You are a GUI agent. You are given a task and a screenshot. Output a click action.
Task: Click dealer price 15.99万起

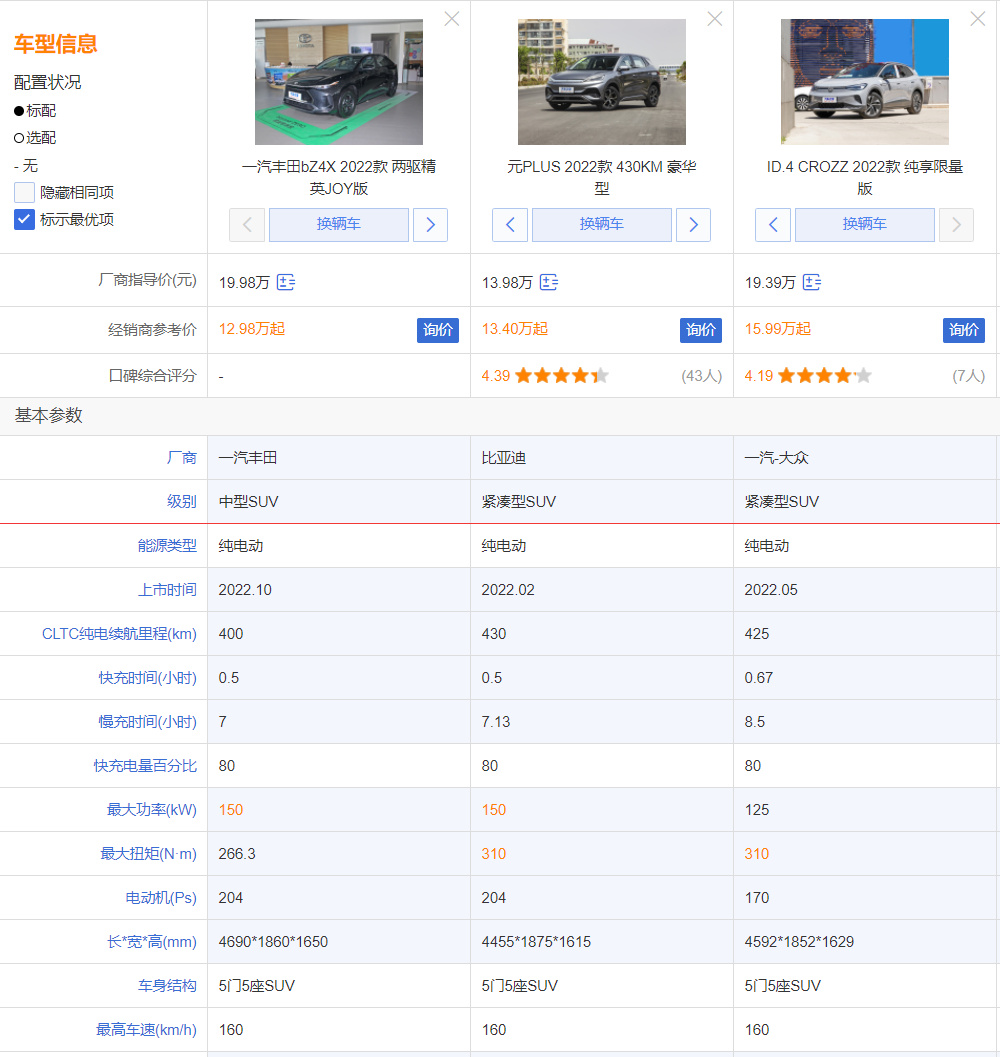[x=777, y=329]
